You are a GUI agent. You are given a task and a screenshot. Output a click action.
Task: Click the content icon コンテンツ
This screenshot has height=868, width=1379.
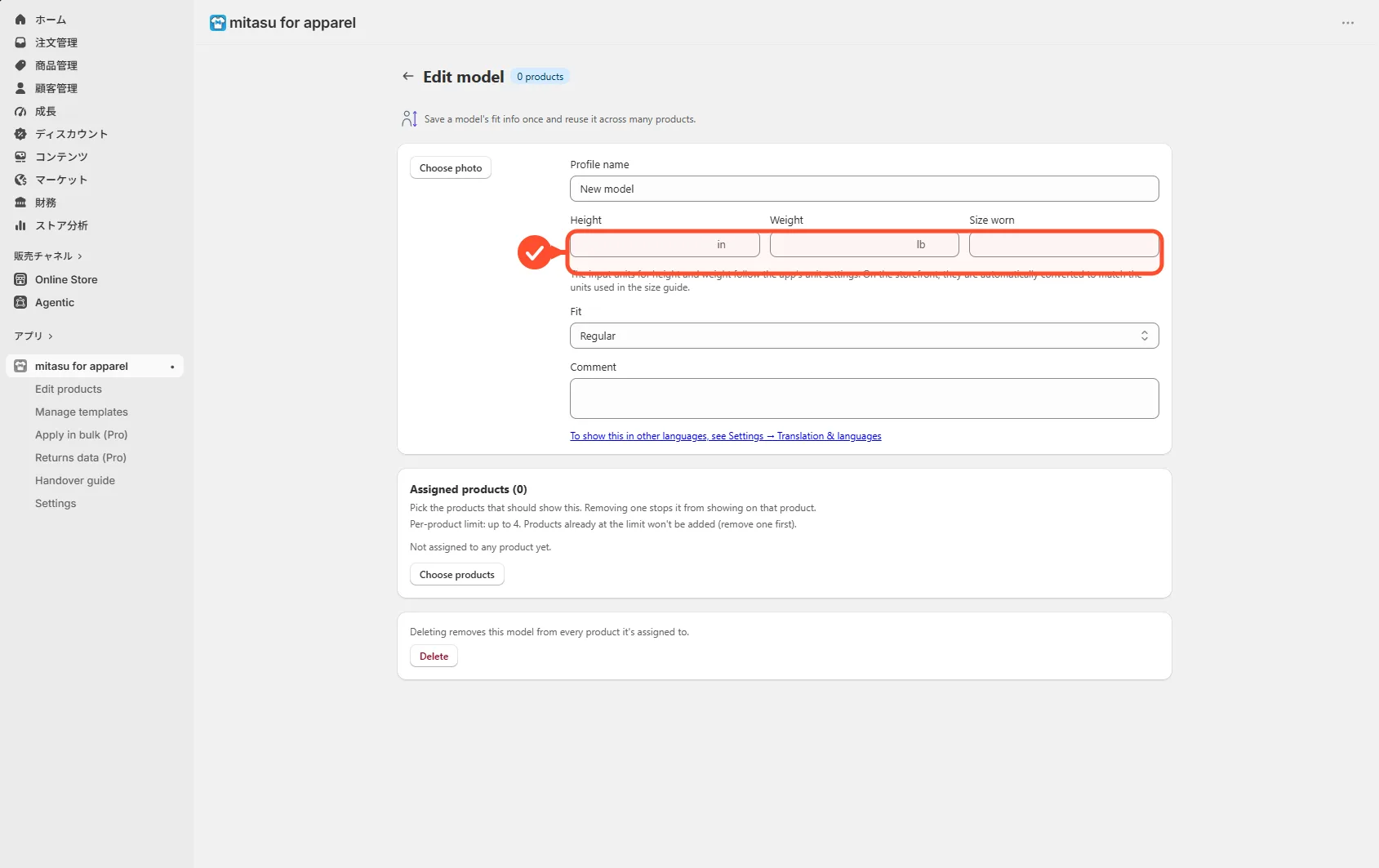coord(20,157)
